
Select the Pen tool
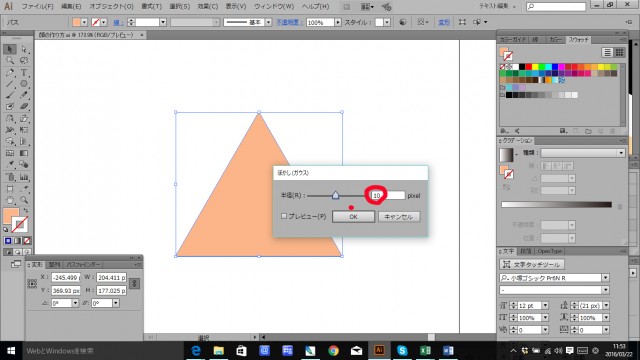tap(10, 73)
